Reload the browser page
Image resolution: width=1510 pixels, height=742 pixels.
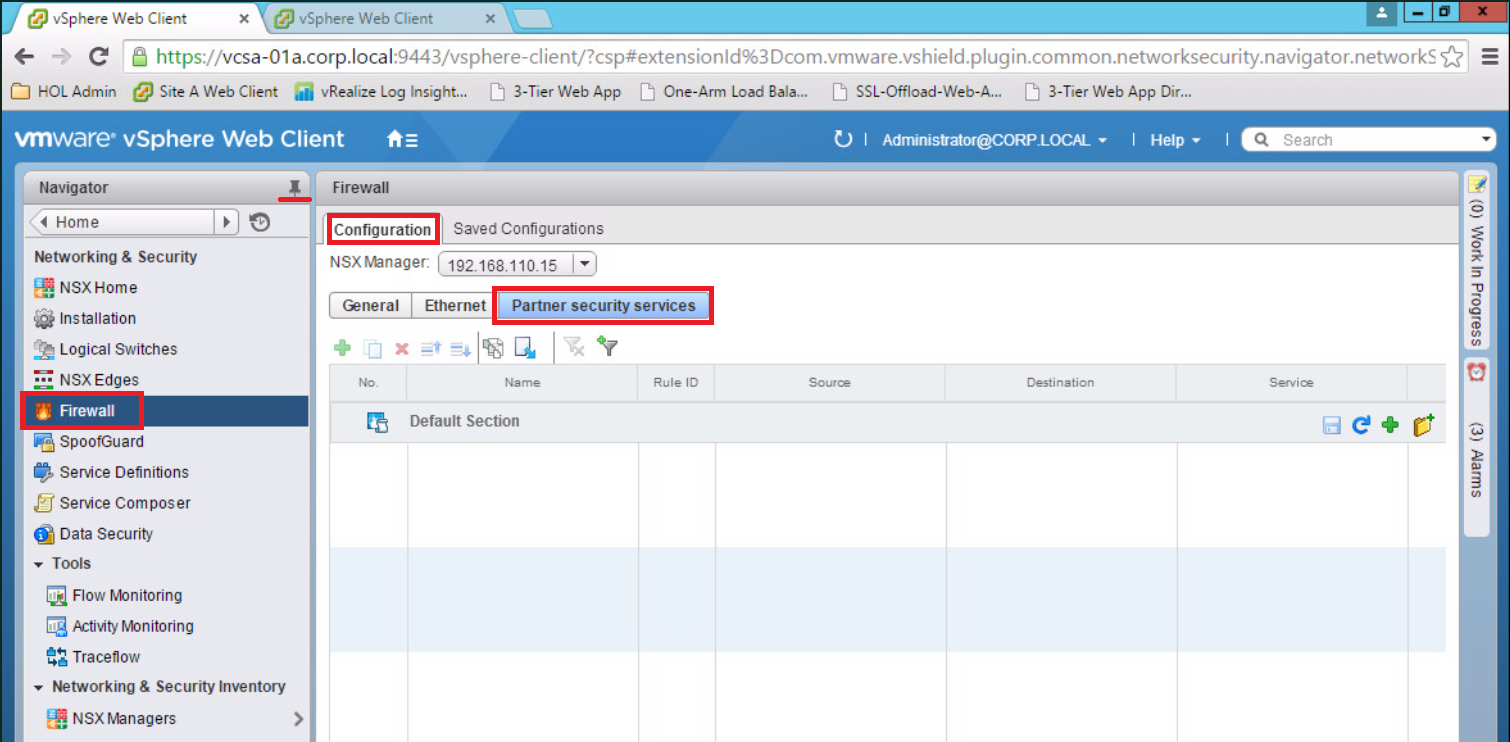[x=98, y=56]
